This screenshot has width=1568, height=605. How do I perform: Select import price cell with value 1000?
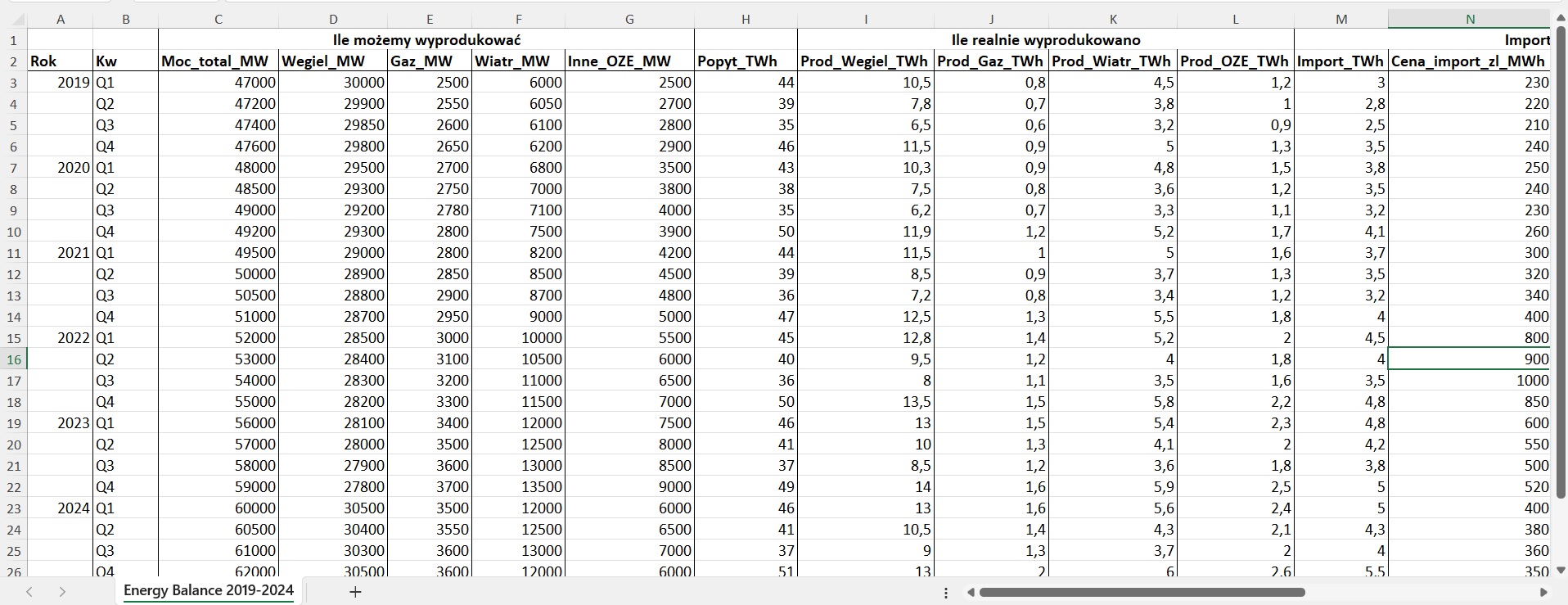pyautogui.click(x=1470, y=380)
